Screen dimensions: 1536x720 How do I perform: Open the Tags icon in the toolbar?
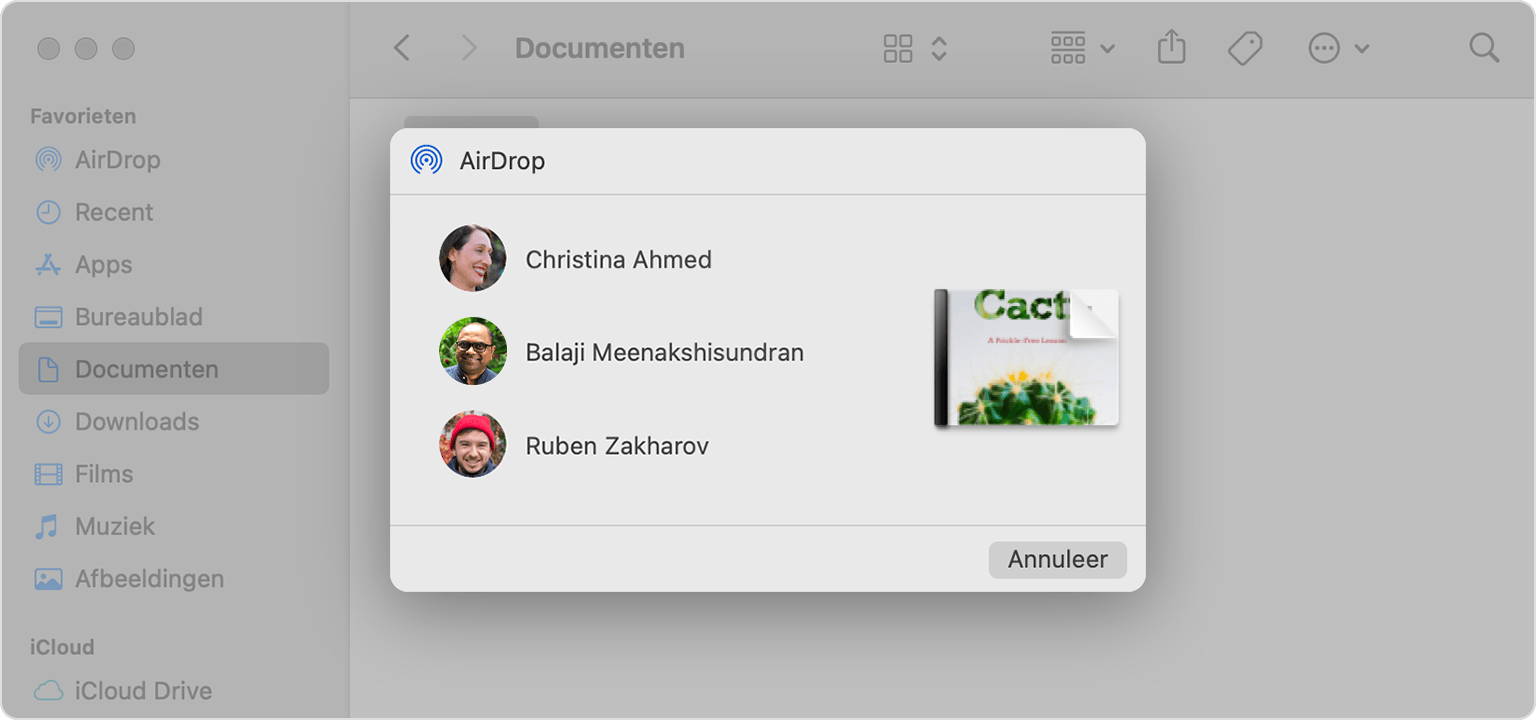point(1244,47)
